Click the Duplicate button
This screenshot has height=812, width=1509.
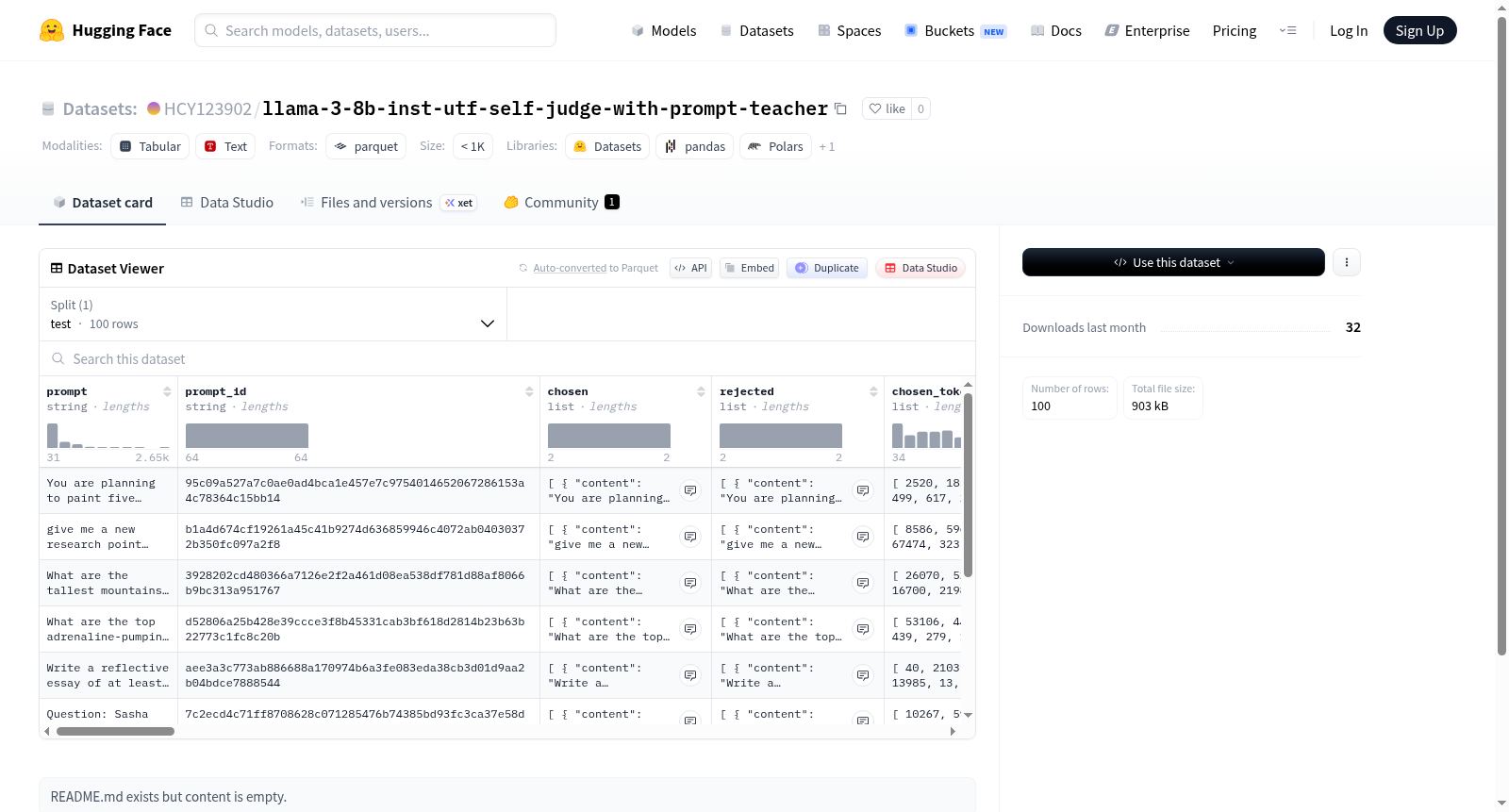pyautogui.click(x=827, y=268)
